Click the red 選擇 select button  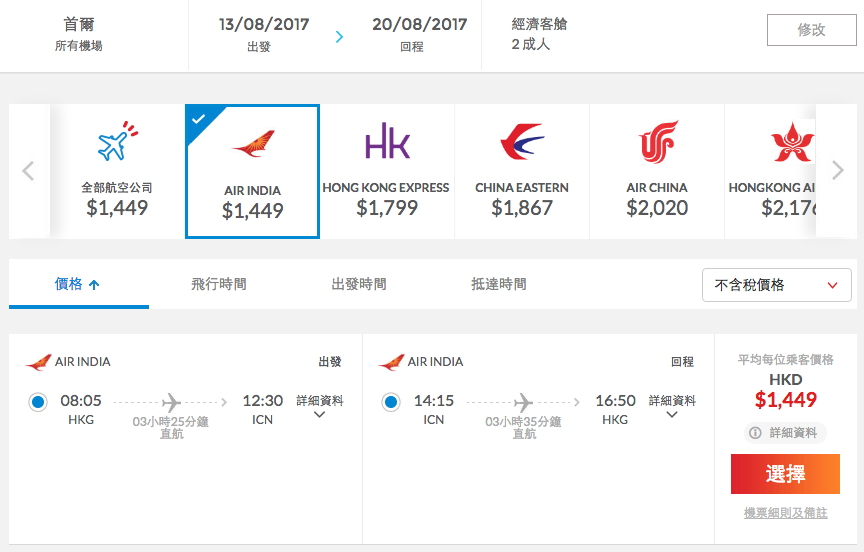pyautogui.click(x=785, y=474)
